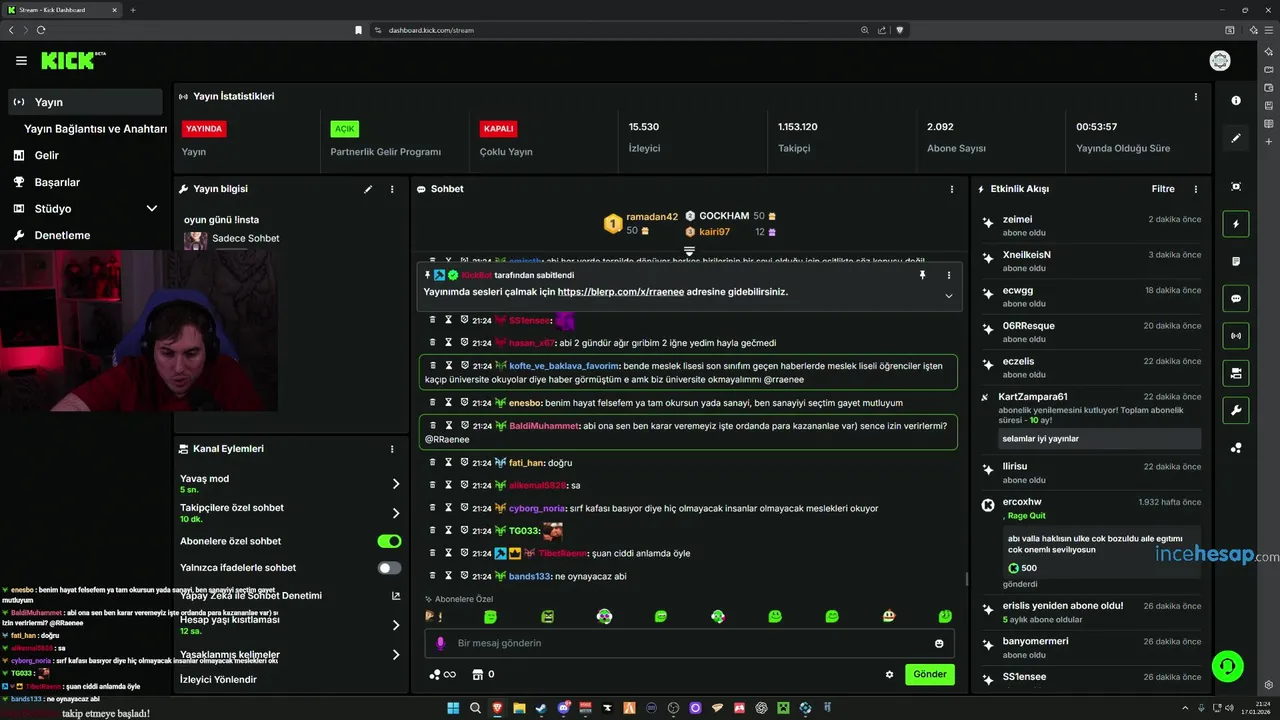Click the chat scrollbar
The width and height of the screenshot is (1280, 720).
[965, 578]
